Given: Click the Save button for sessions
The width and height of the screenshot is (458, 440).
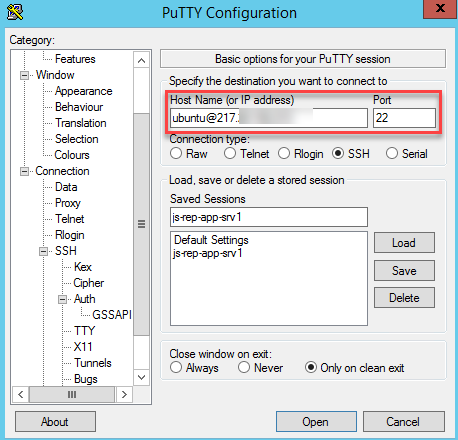Looking at the screenshot, I should pos(404,271).
